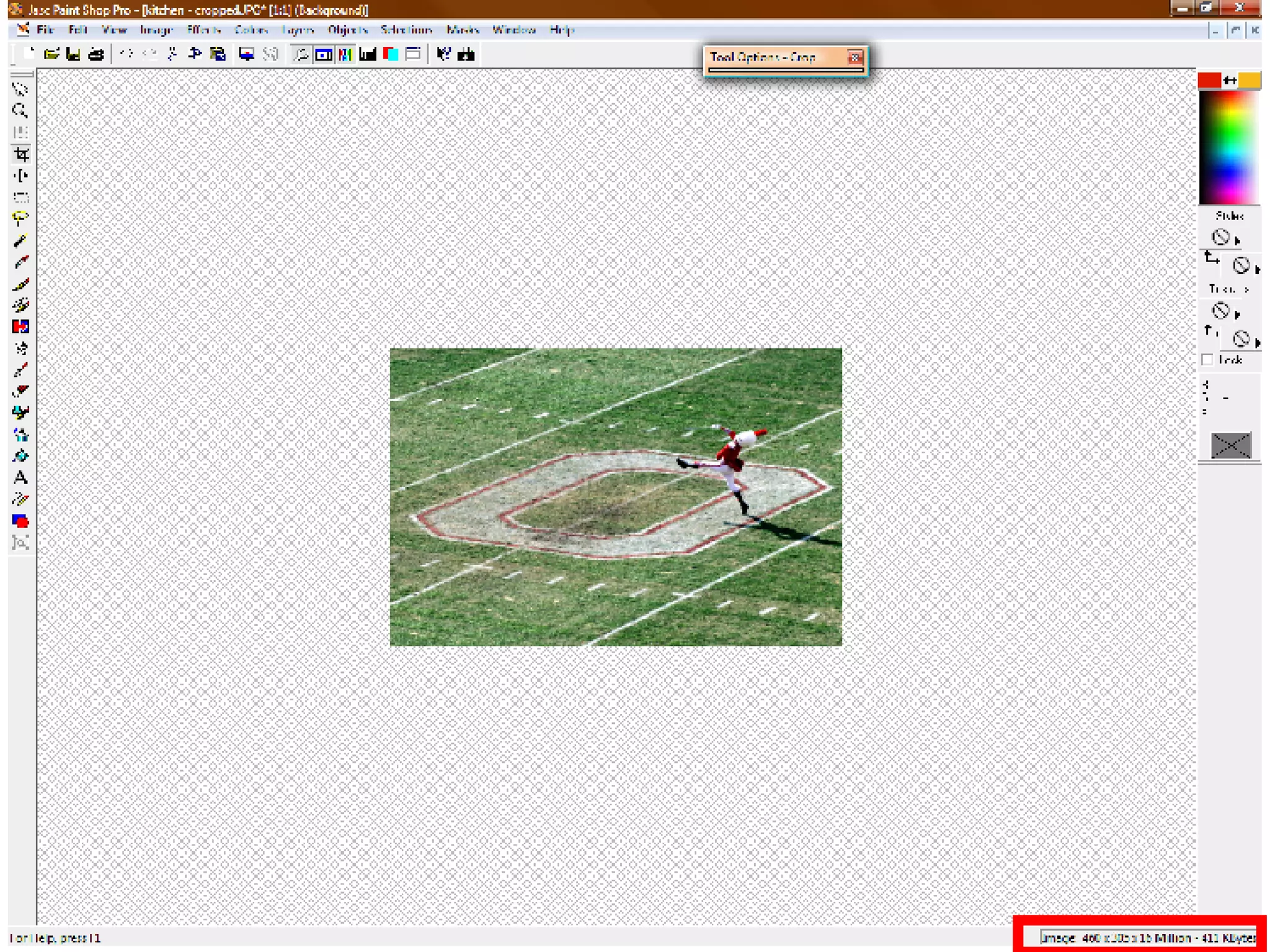
Task: Select the Crop tool in tool palette
Action: (x=21, y=154)
